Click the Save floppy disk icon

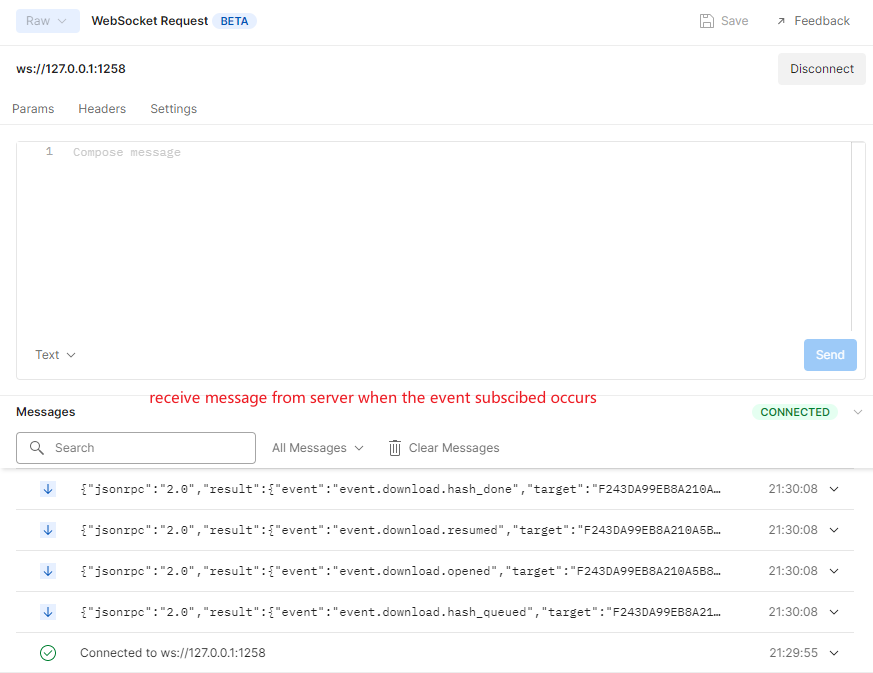click(707, 21)
